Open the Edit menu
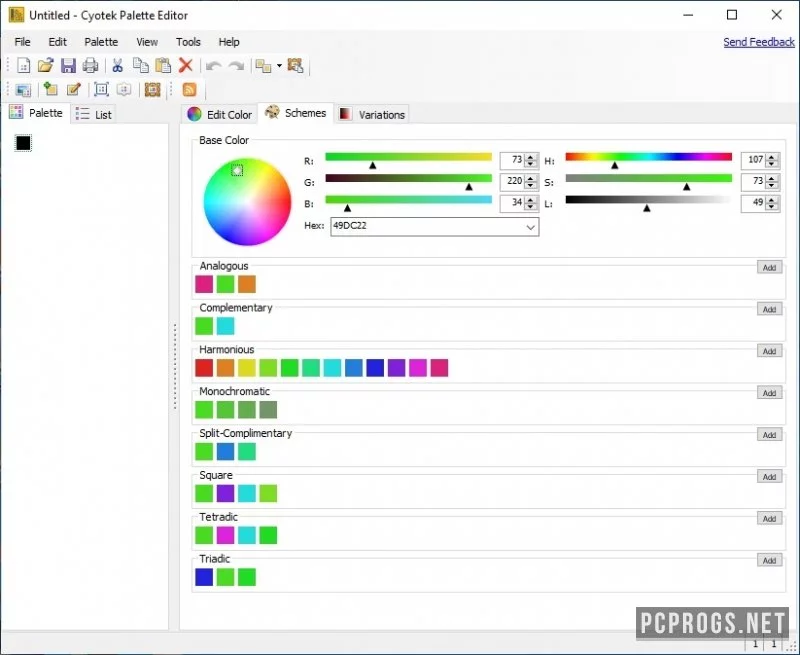The image size is (800, 655). coord(57,42)
